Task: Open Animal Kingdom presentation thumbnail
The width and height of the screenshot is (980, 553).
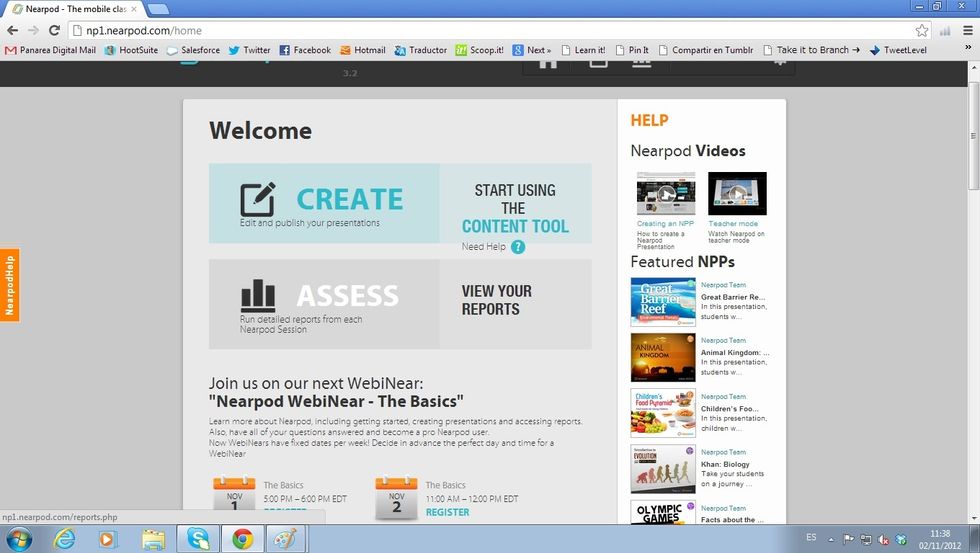Action: coord(663,357)
